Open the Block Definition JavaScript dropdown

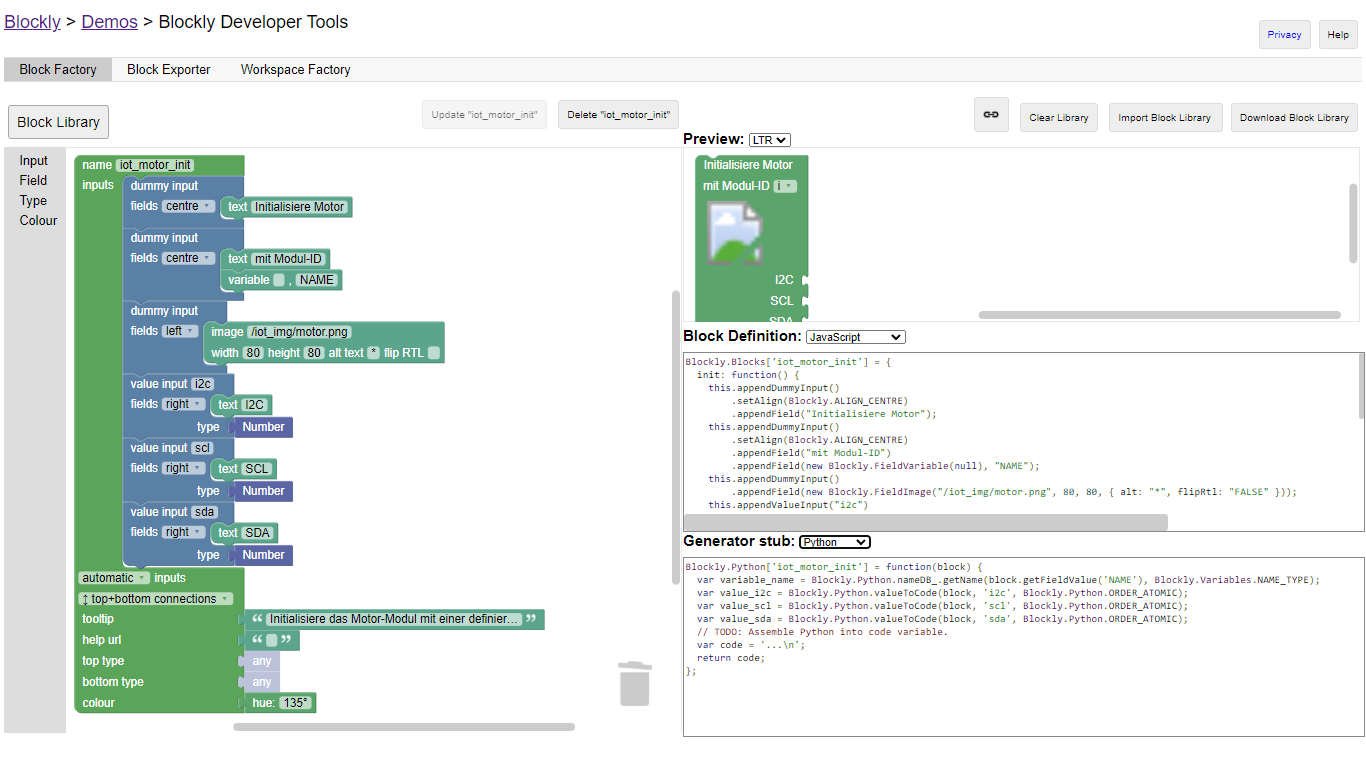click(x=855, y=337)
